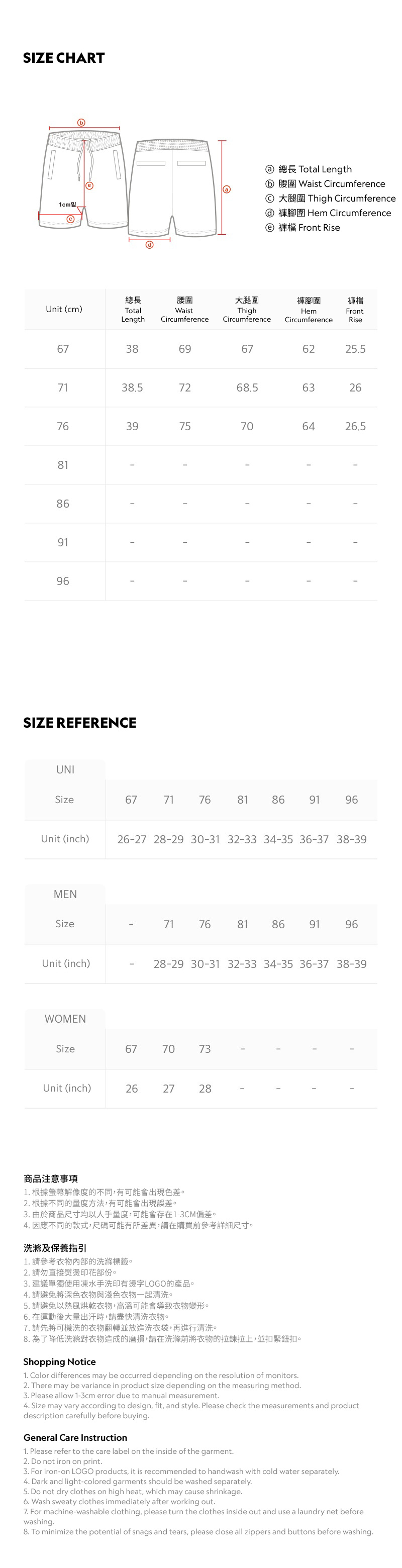
Task: Click the UNI size reference label
Action: [x=65, y=769]
